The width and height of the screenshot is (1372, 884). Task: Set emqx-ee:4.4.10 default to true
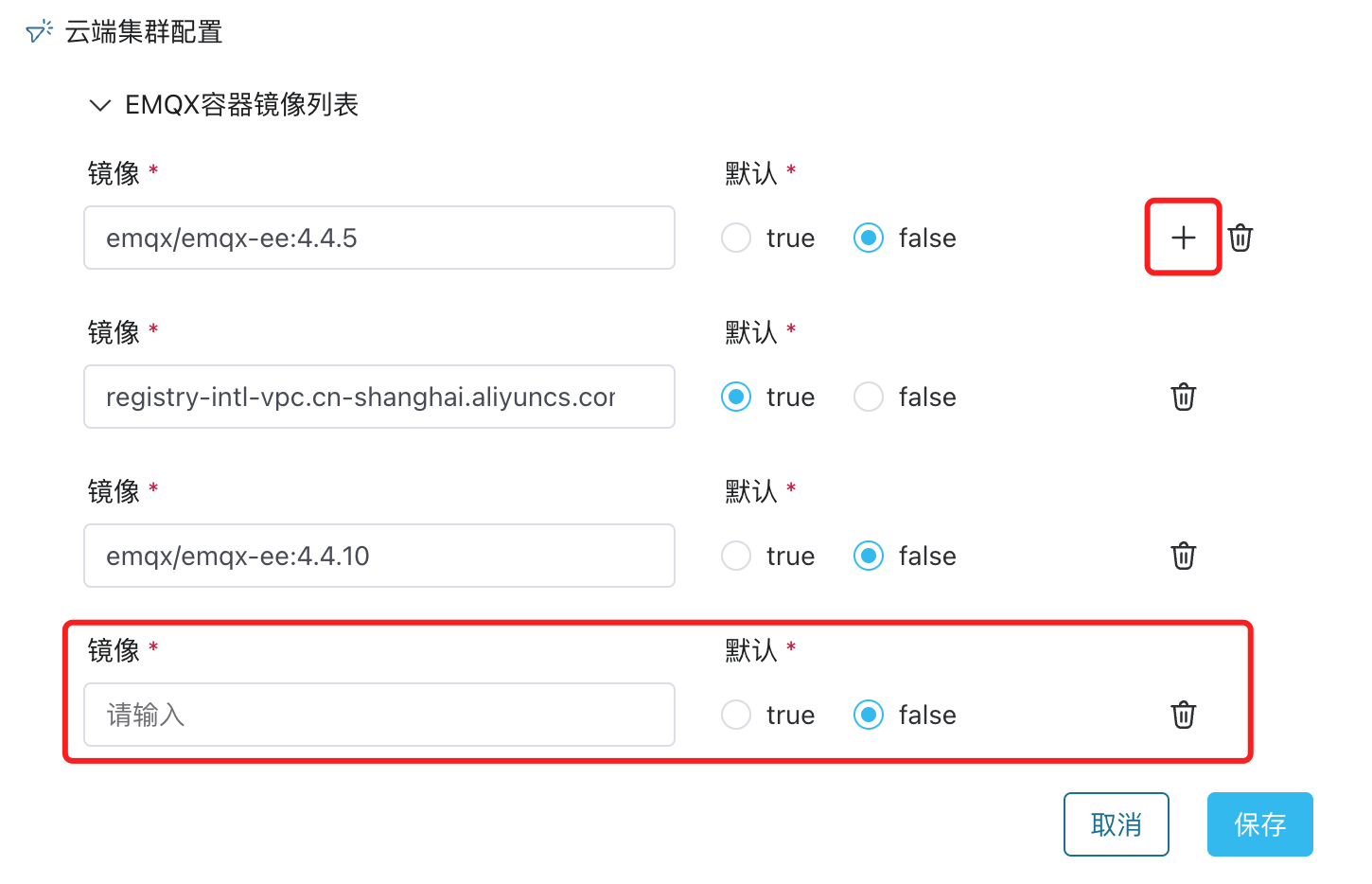click(x=736, y=556)
